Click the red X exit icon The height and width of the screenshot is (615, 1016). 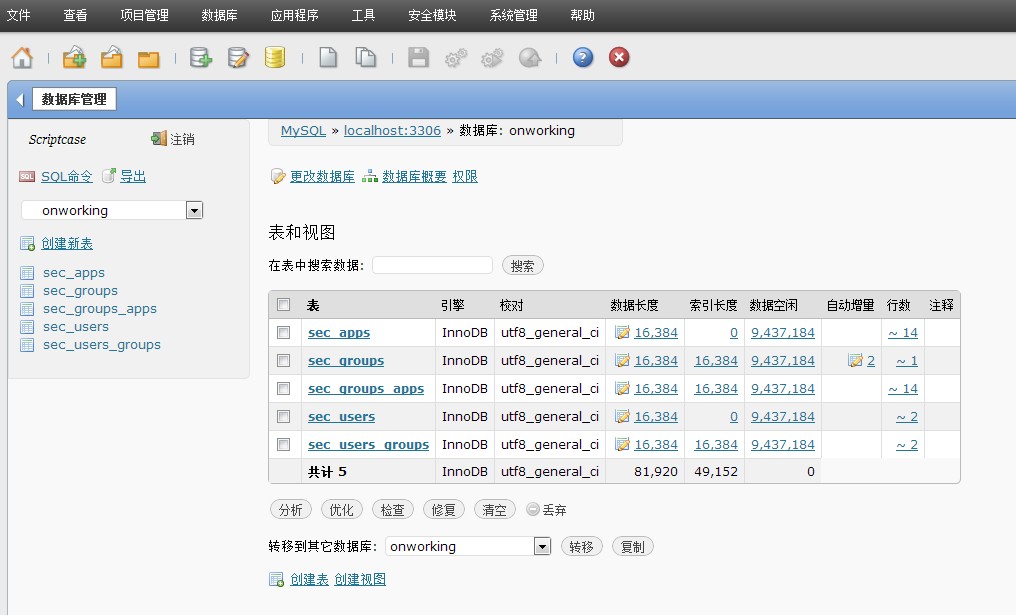point(619,57)
